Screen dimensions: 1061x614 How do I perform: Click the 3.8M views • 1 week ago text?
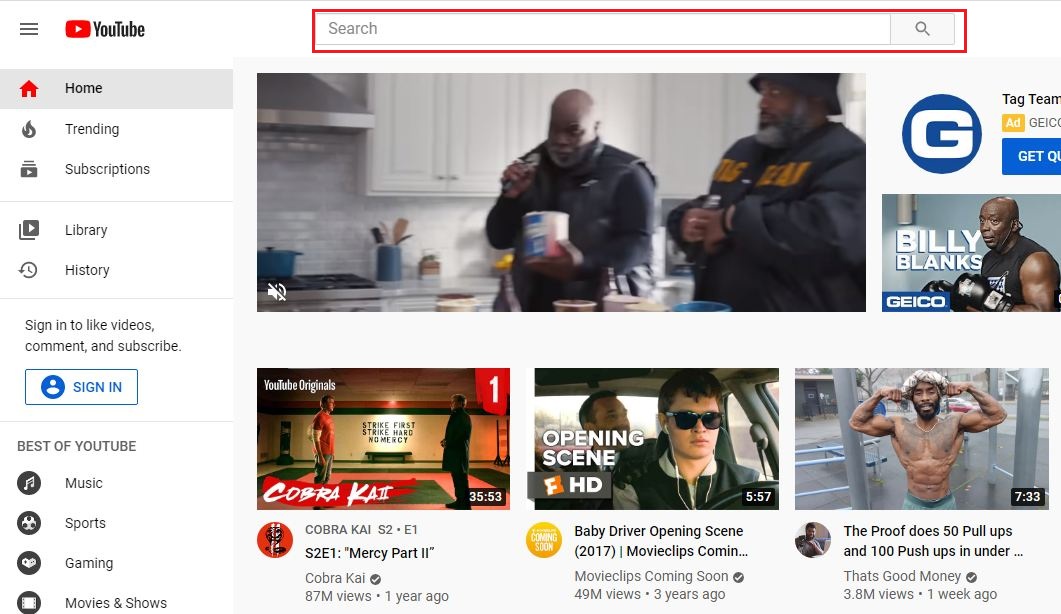920,594
